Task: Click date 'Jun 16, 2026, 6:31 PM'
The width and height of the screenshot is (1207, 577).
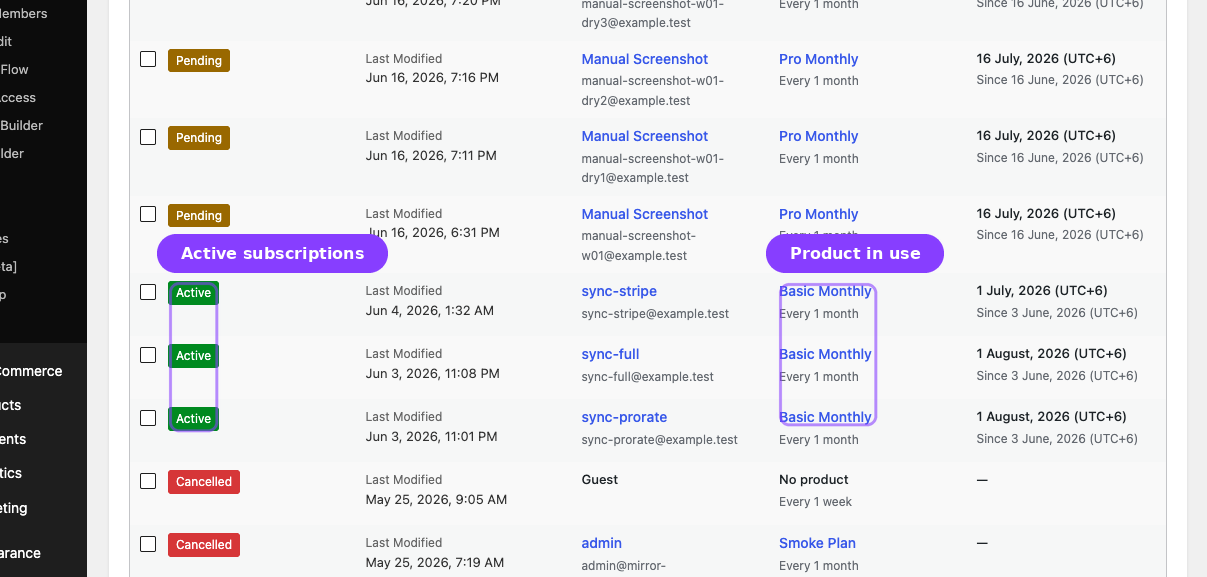Action: [x=432, y=233]
